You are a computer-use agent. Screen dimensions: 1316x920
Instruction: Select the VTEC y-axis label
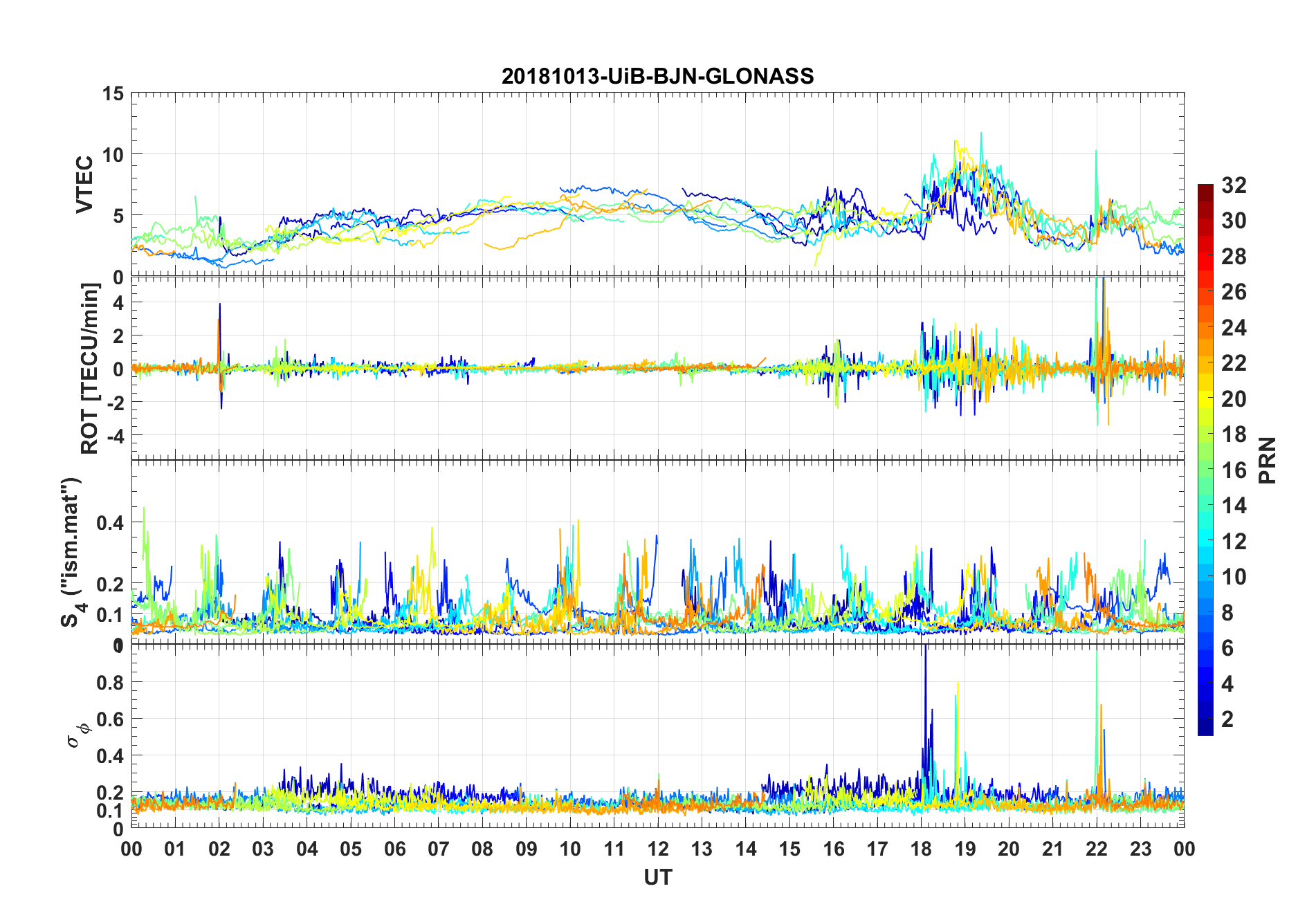coord(84,185)
